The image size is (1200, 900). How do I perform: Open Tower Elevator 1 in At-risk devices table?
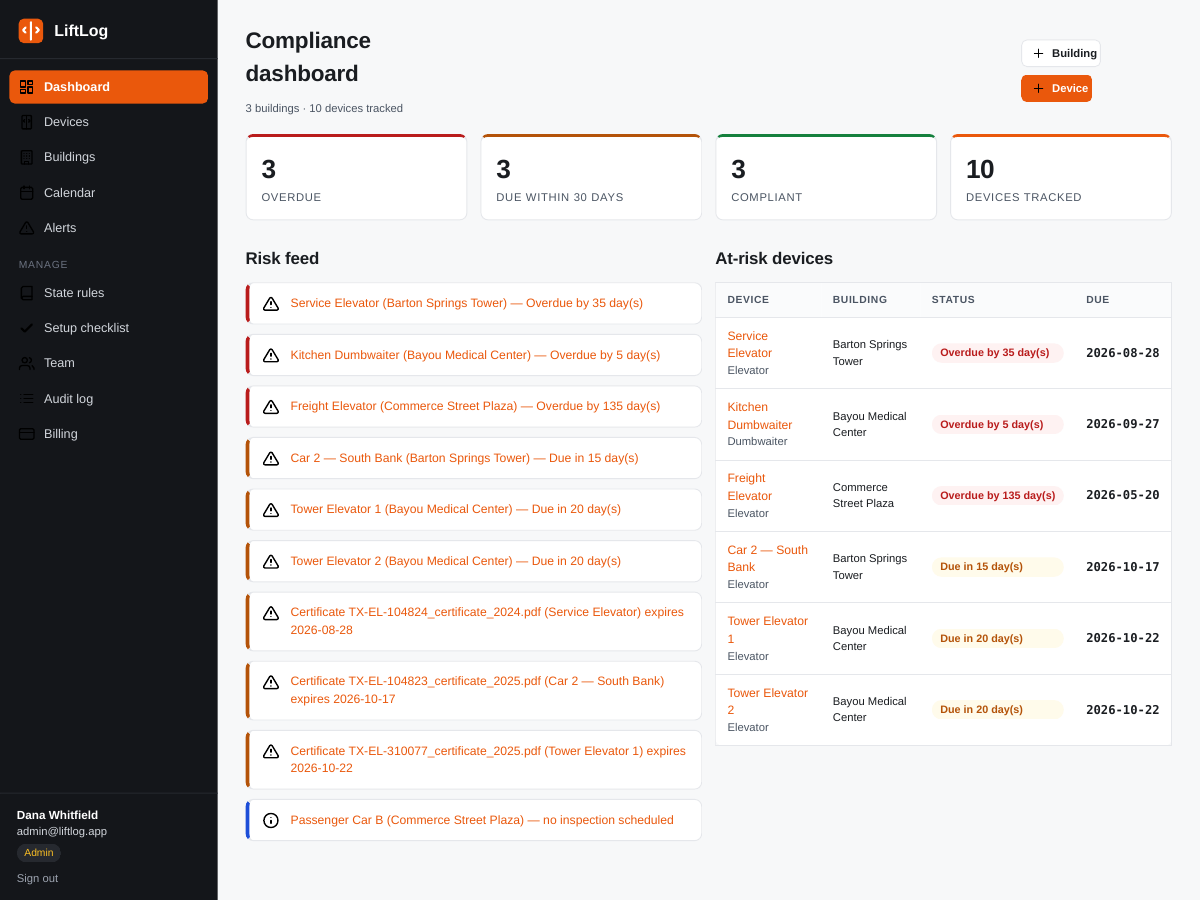(768, 630)
